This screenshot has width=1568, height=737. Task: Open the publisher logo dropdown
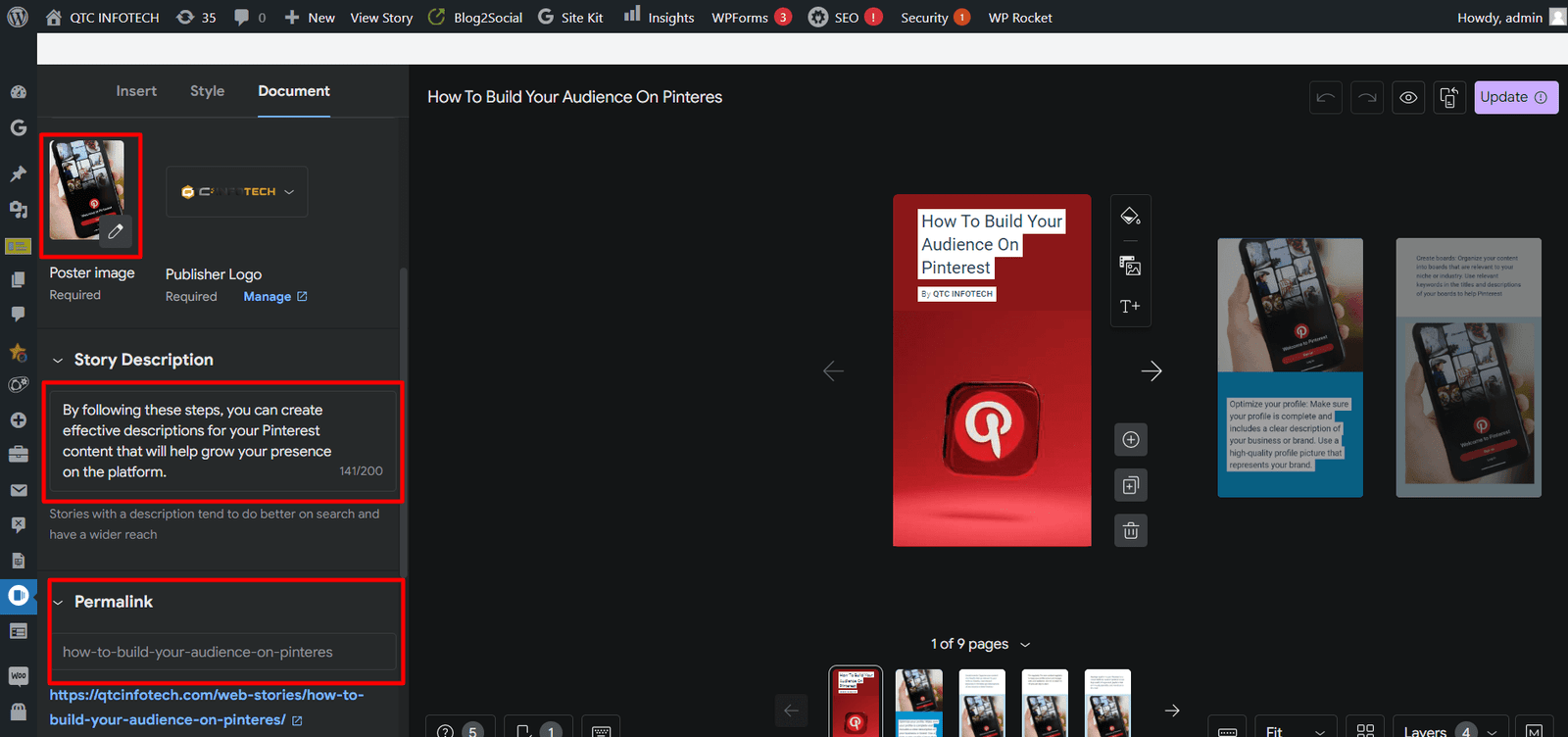click(x=236, y=191)
